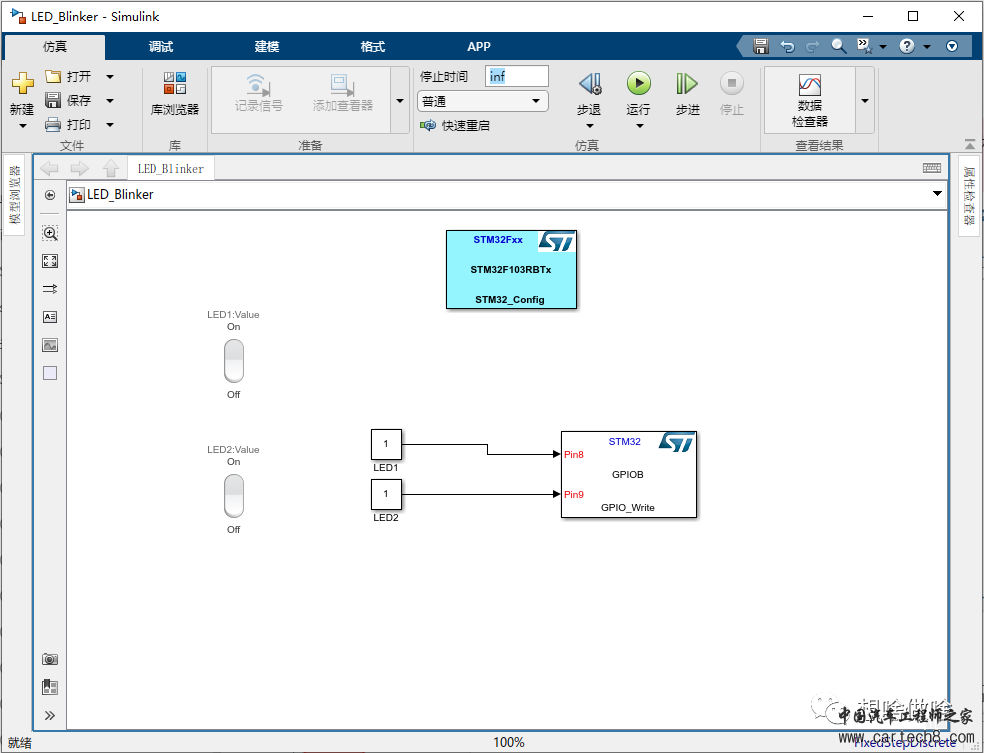Image resolution: width=984 pixels, height=753 pixels.
Task: Select the LED1 constant block
Action: click(386, 444)
